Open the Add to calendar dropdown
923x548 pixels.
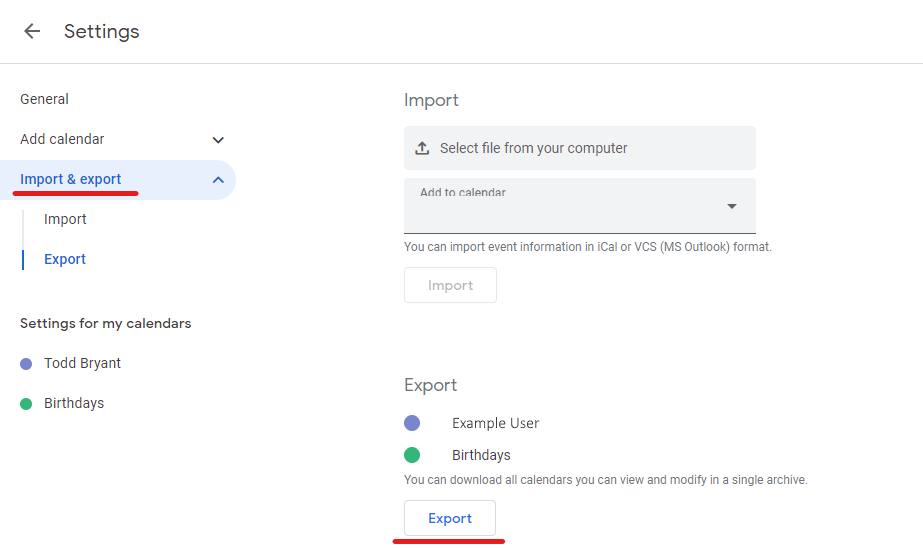579,206
